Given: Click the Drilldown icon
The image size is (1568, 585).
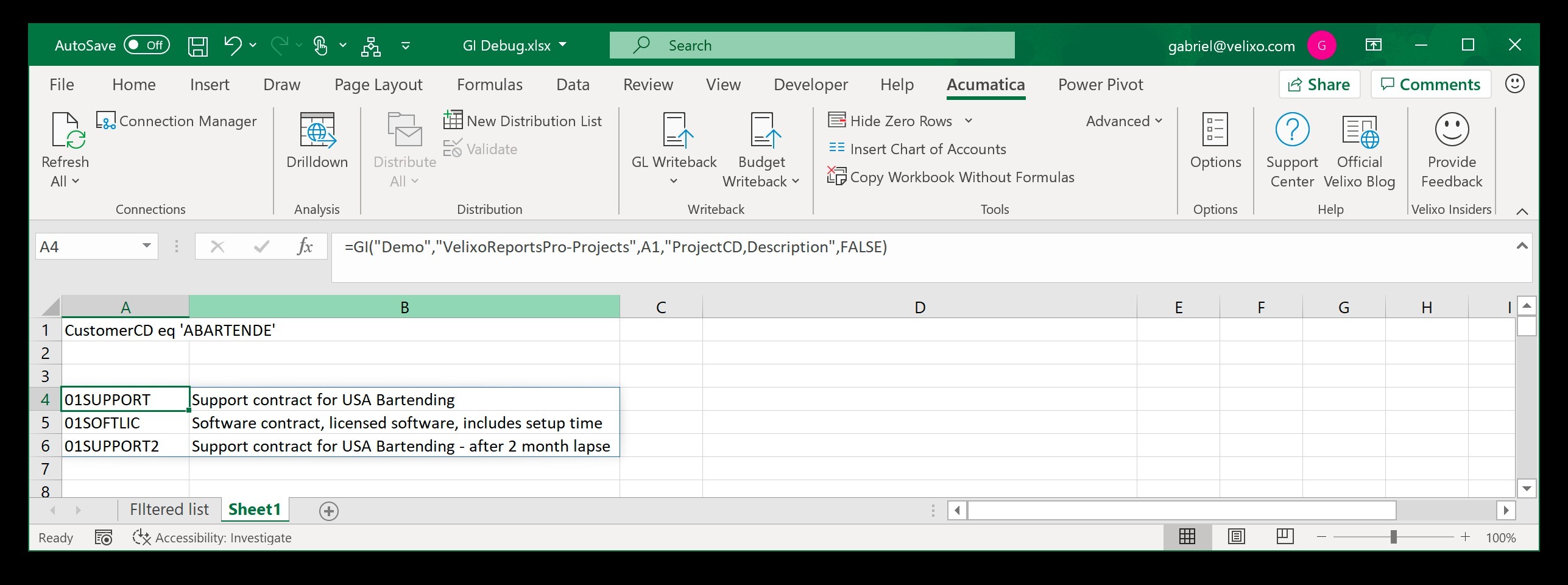Looking at the screenshot, I should 317,130.
